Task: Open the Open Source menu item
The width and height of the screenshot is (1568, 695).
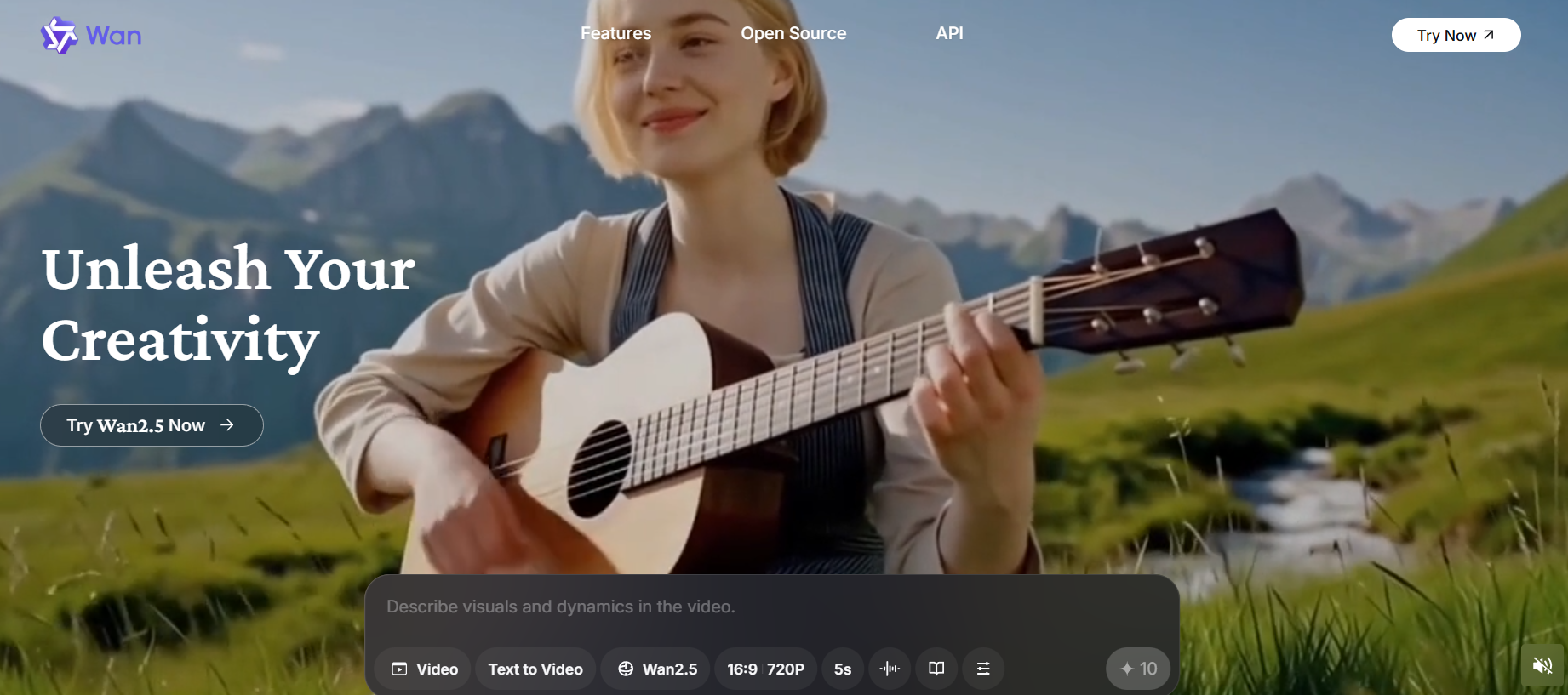Action: (x=793, y=33)
